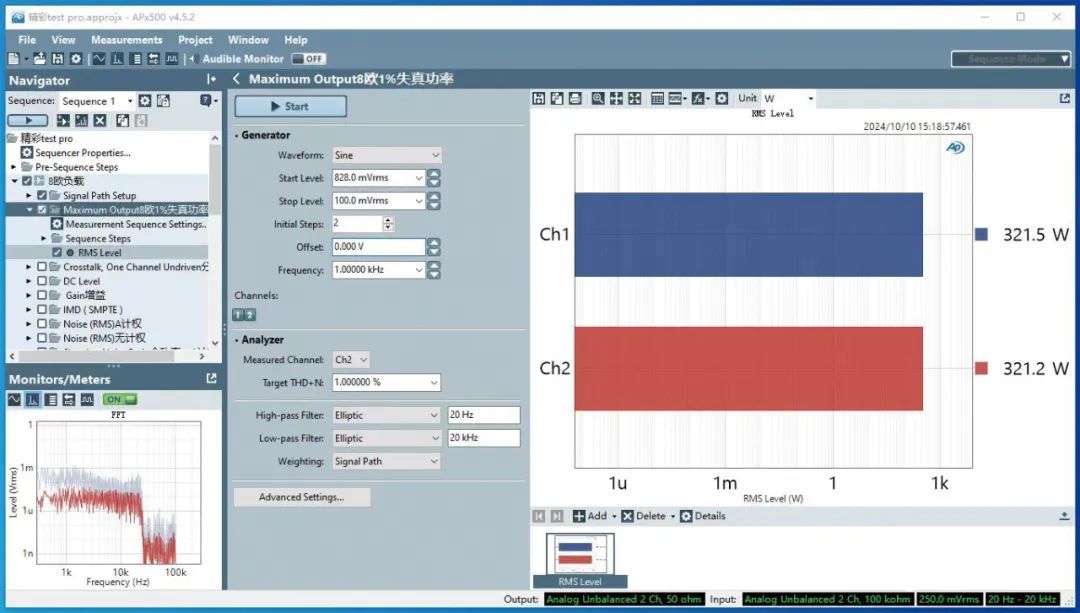
Task: Toggle the Monitors/Meters ON switch
Action: [120, 399]
